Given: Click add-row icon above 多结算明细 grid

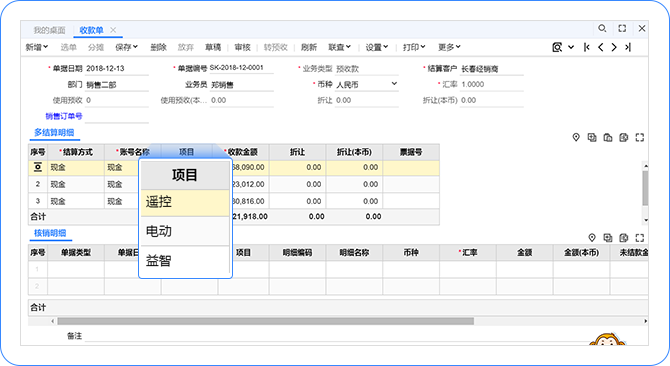Looking at the screenshot, I should tap(592, 137).
